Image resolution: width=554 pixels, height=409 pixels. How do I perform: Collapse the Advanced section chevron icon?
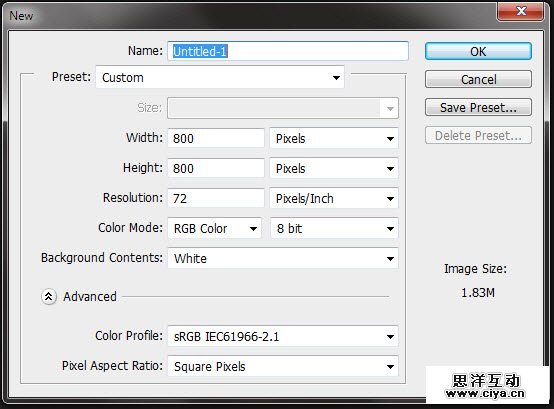[49, 297]
